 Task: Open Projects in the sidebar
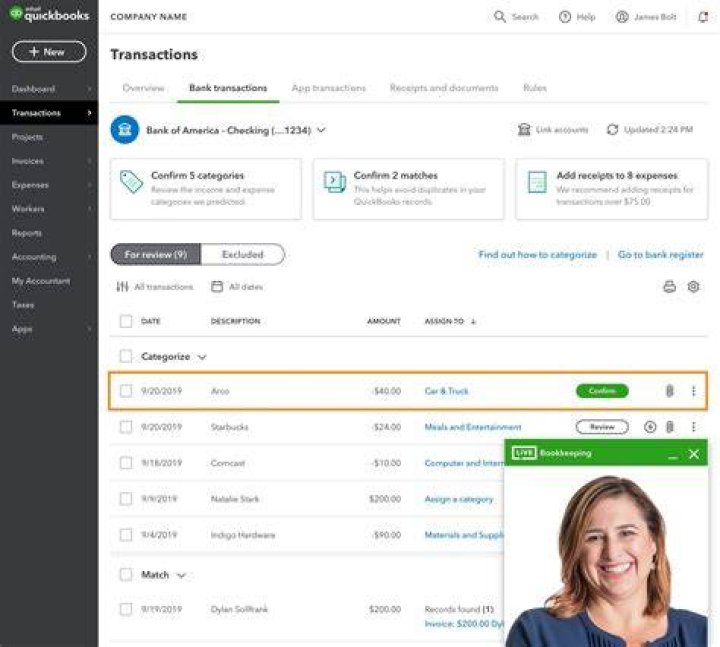coord(27,137)
